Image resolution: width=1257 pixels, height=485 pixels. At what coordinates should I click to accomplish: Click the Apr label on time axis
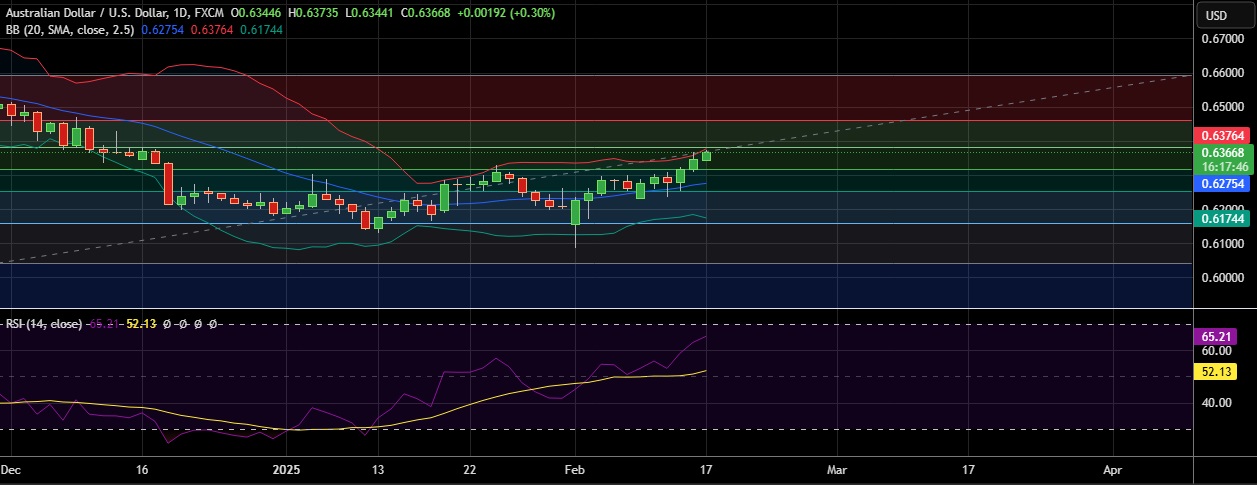click(1112, 468)
